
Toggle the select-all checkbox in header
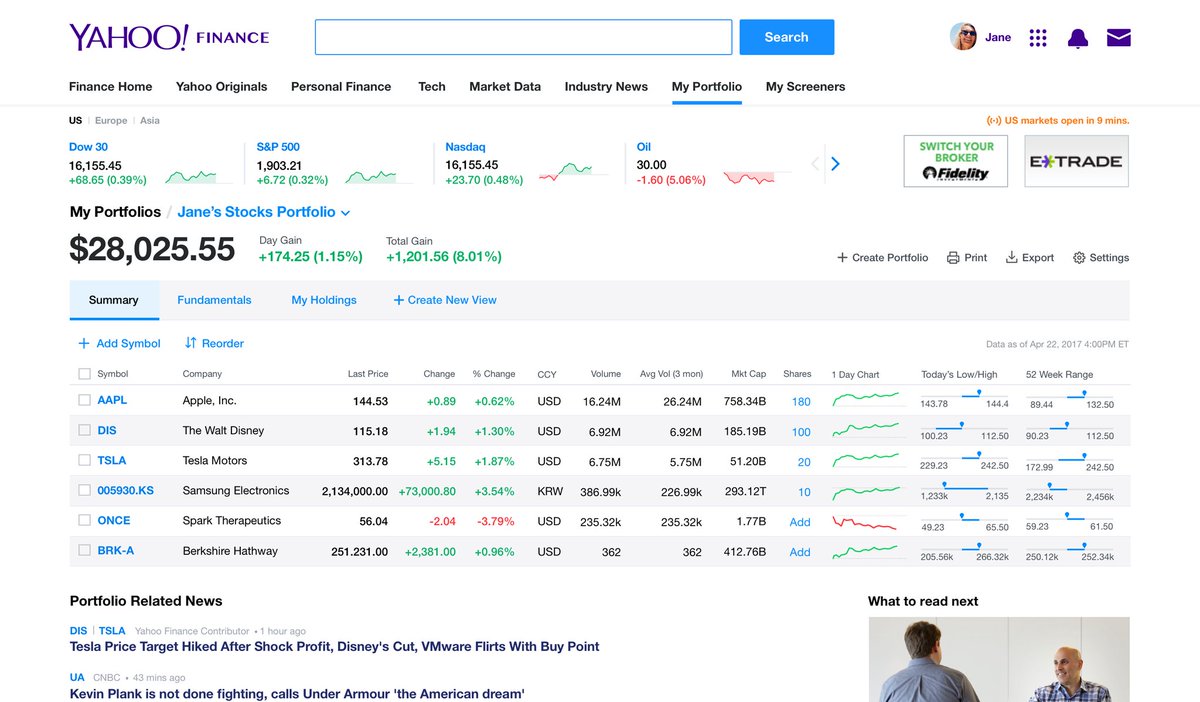tap(84, 374)
